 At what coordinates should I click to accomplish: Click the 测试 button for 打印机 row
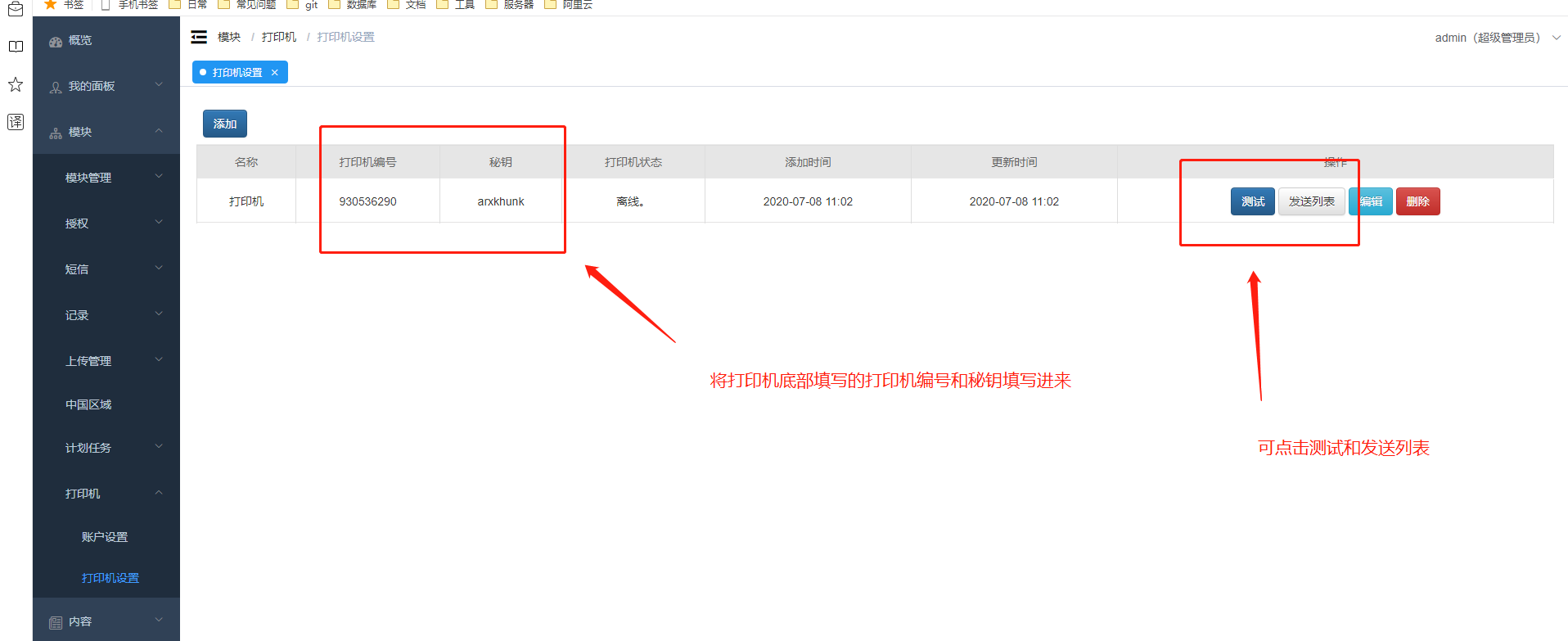(x=1253, y=201)
